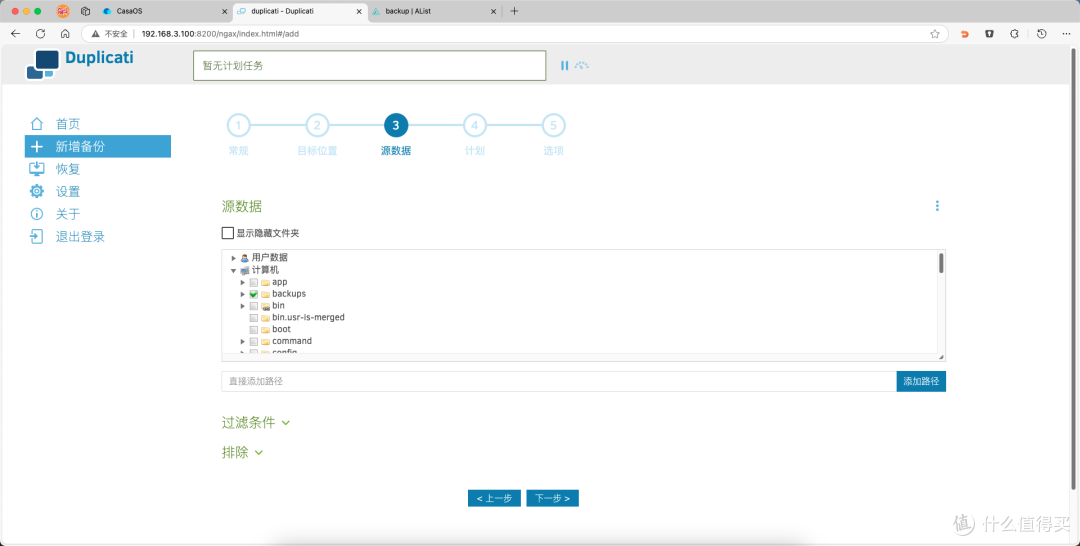1080x546 pixels.
Task: Expand the 排除 section
Action: [x=242, y=452]
